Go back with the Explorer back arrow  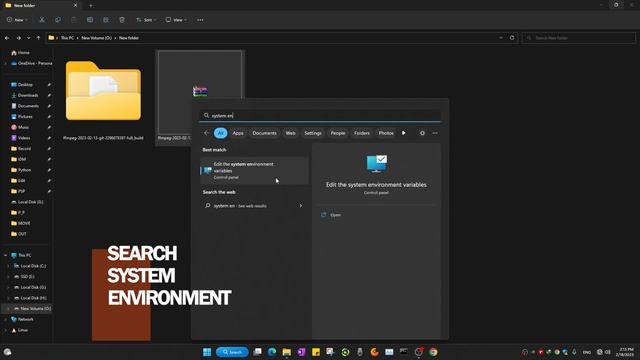[x=7, y=38]
